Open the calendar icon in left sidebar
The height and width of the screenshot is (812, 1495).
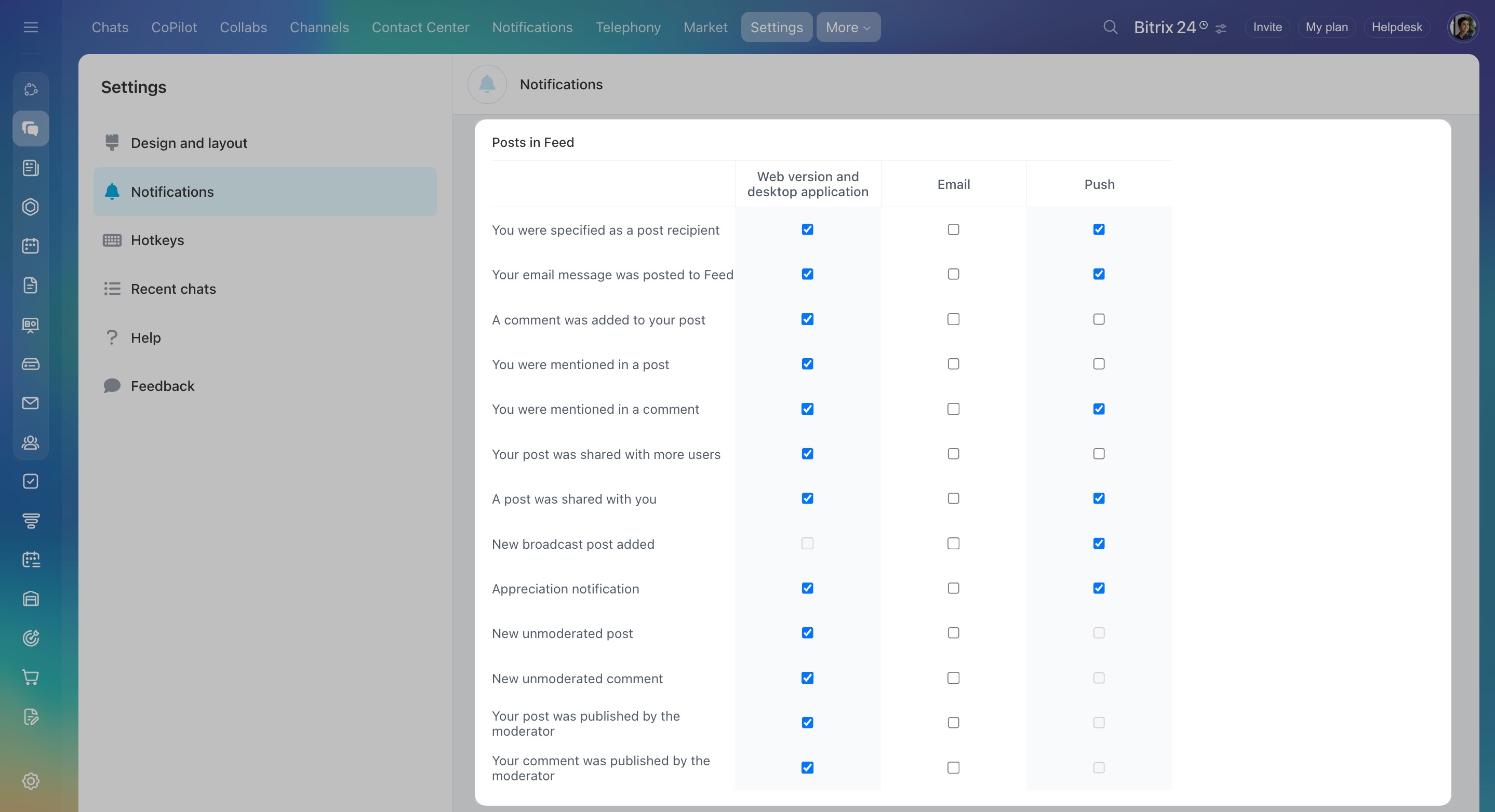(31, 246)
